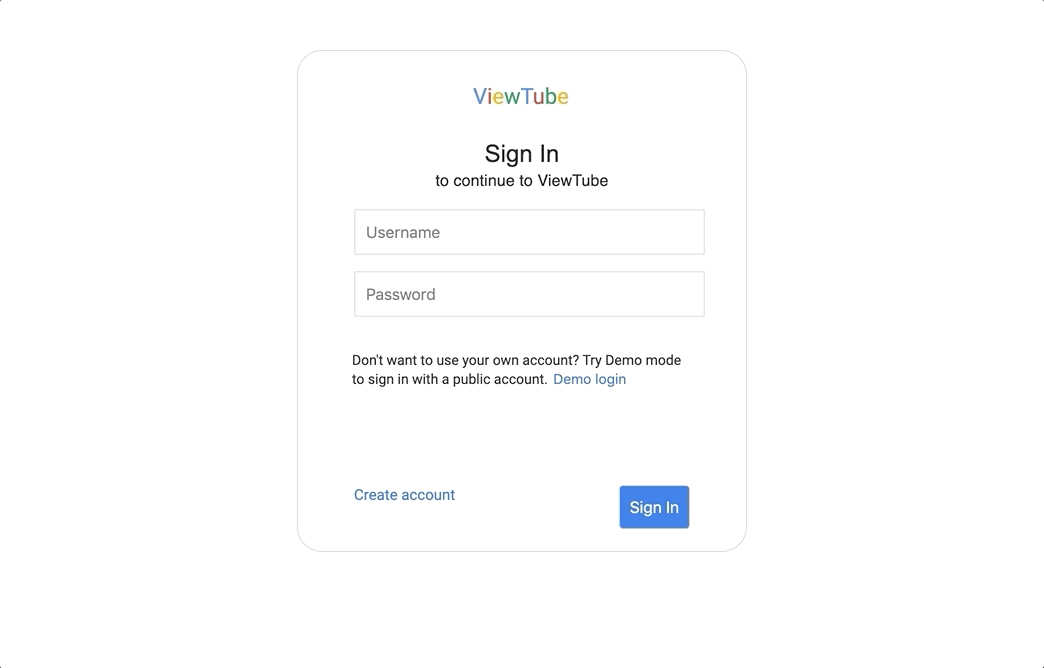The width and height of the screenshot is (1044, 668).
Task: Focus the Username input field
Action: [529, 232]
